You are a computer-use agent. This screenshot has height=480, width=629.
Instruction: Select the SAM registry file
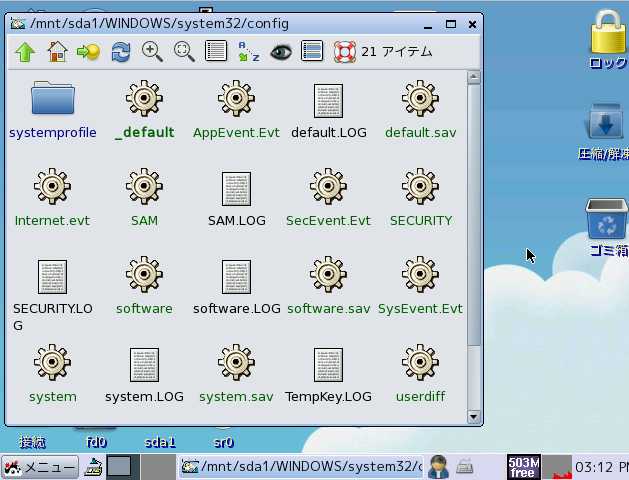pos(144,188)
